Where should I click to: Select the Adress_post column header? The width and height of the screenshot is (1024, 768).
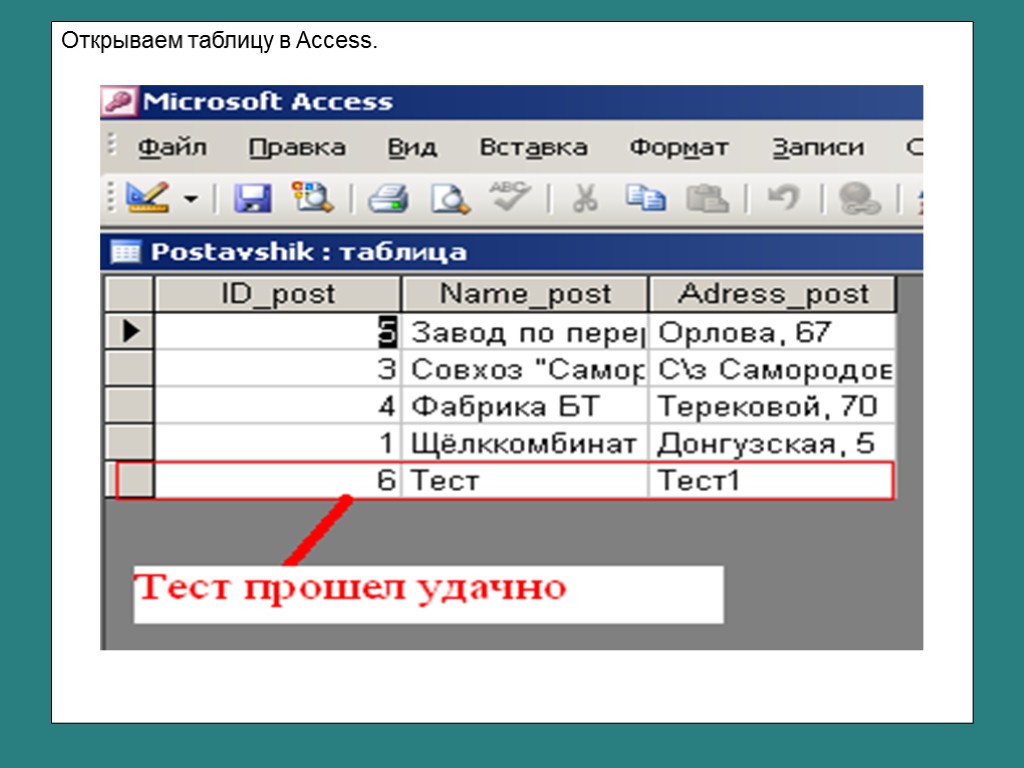pos(773,294)
